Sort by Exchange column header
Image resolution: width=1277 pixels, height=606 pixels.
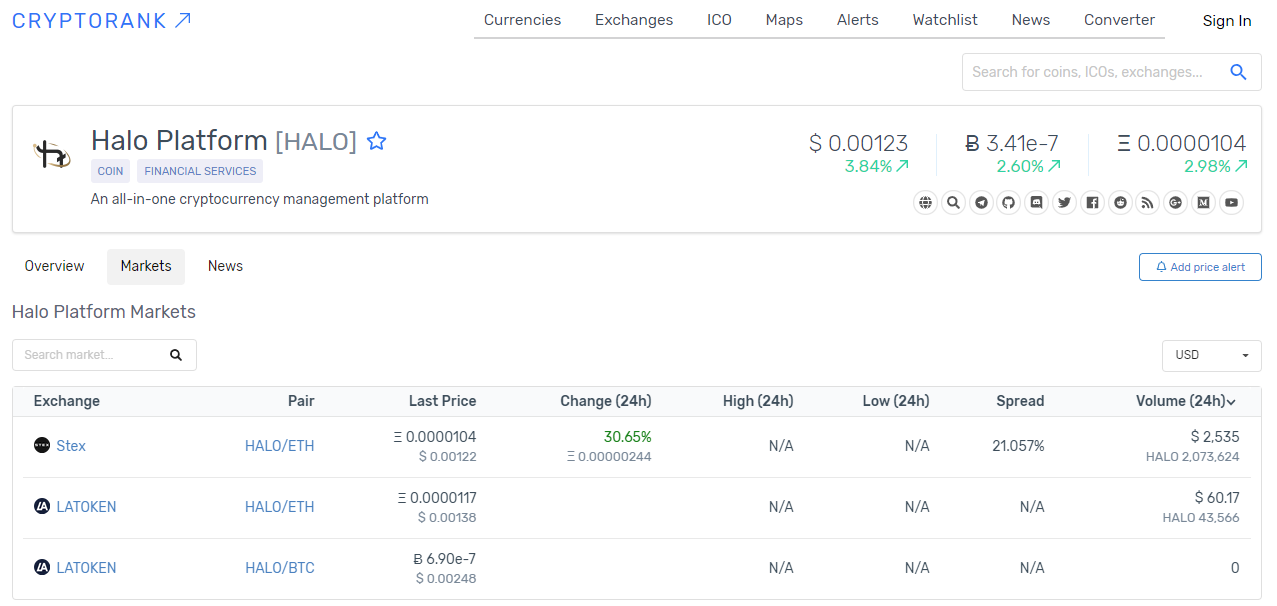tap(67, 401)
